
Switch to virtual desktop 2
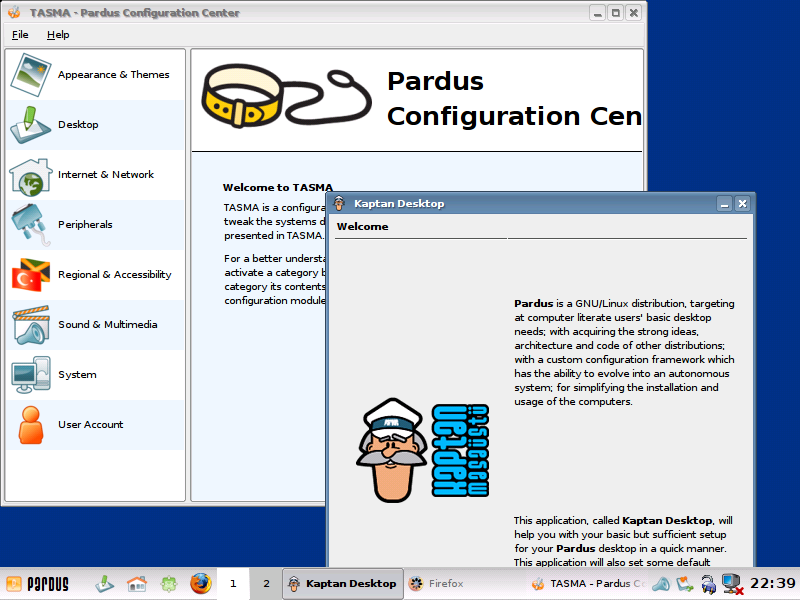point(266,584)
